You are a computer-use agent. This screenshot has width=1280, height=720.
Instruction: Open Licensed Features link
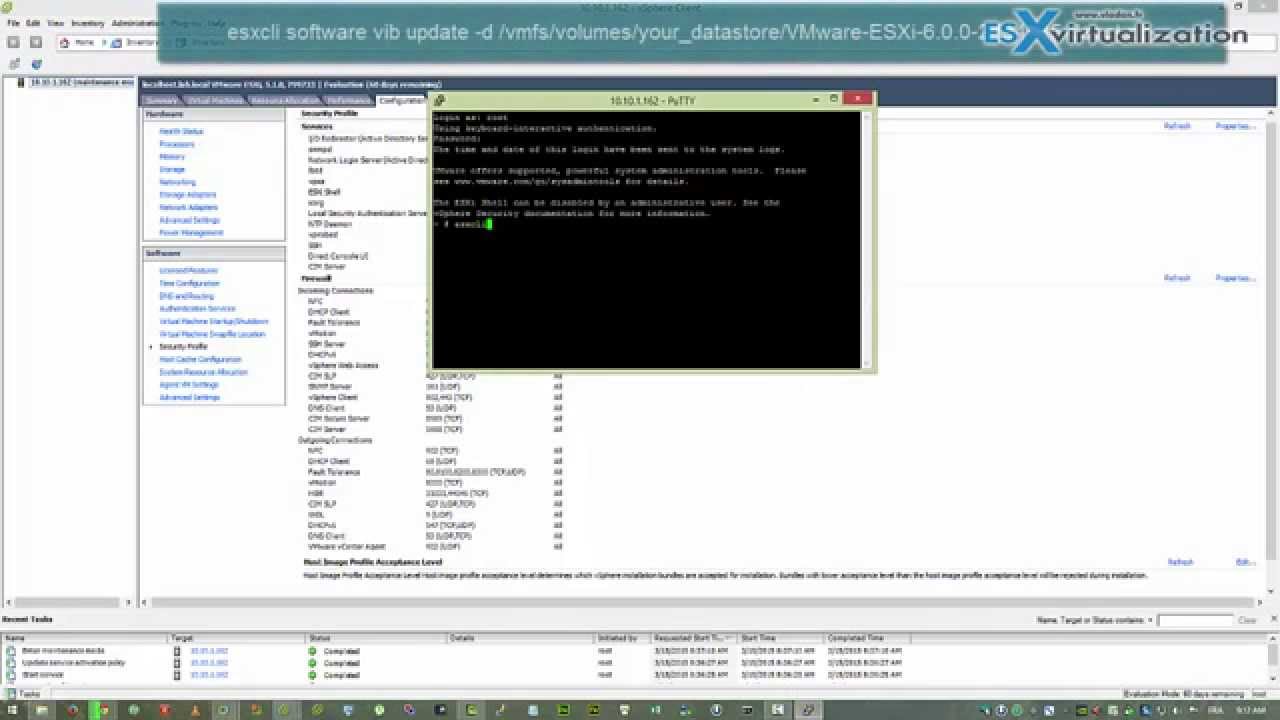coord(188,271)
